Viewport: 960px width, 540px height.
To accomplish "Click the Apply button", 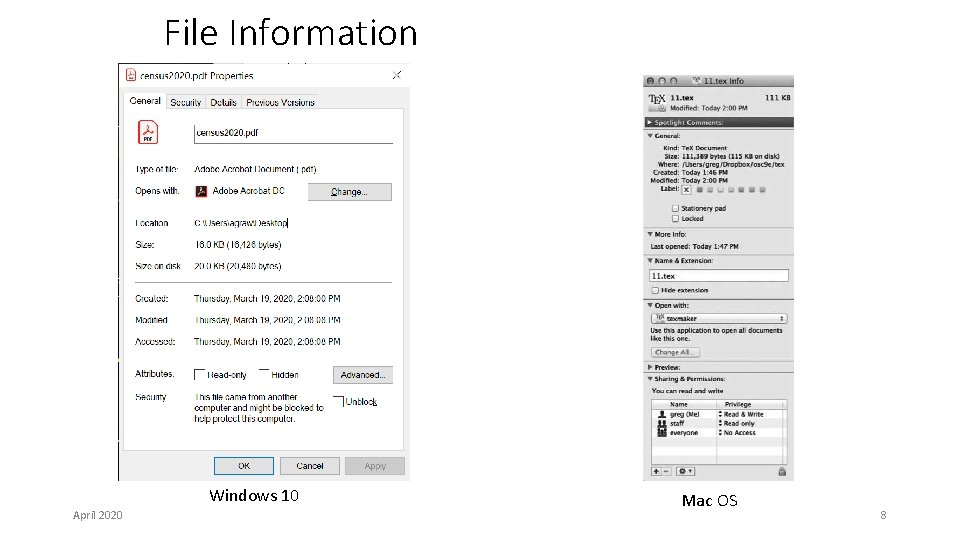I will point(375,466).
